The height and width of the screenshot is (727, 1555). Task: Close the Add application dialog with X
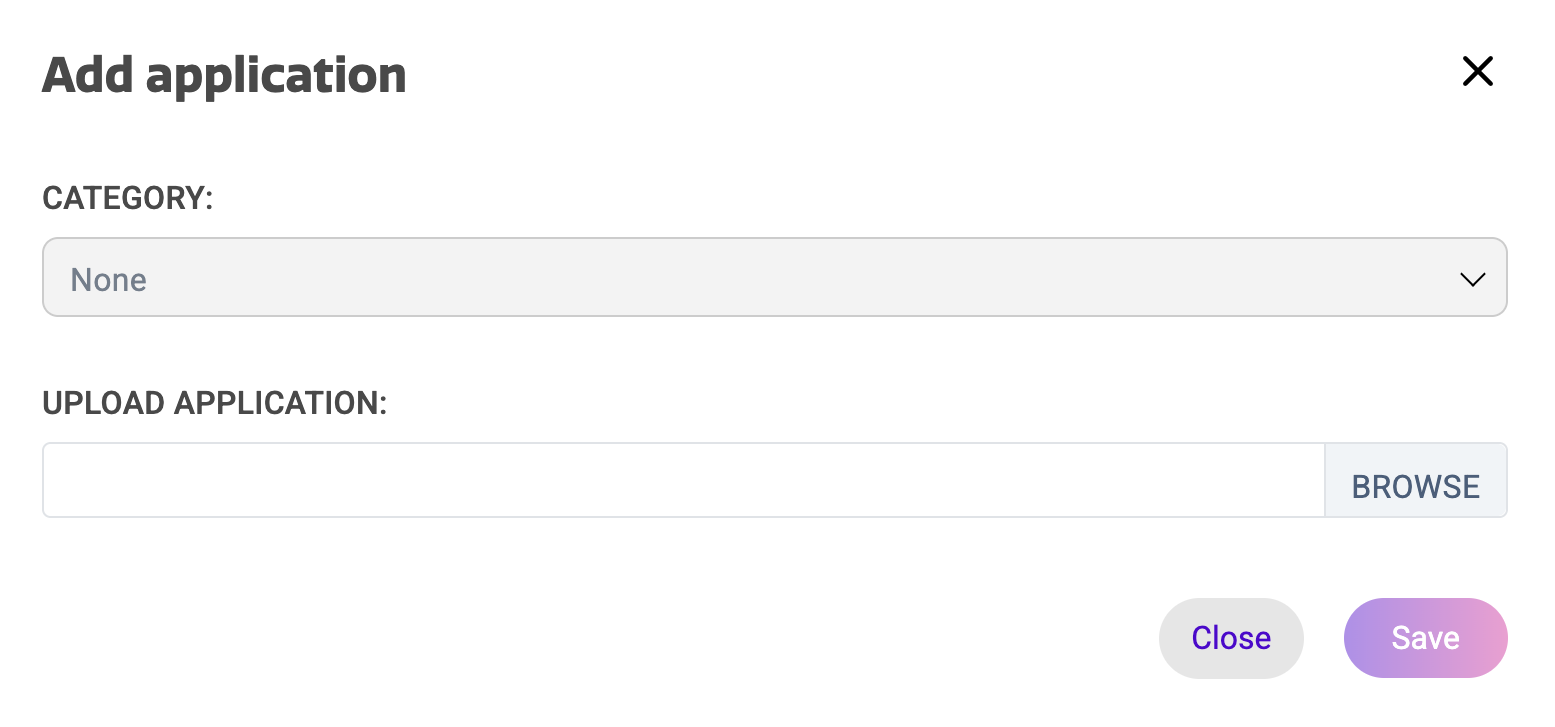[x=1477, y=71]
